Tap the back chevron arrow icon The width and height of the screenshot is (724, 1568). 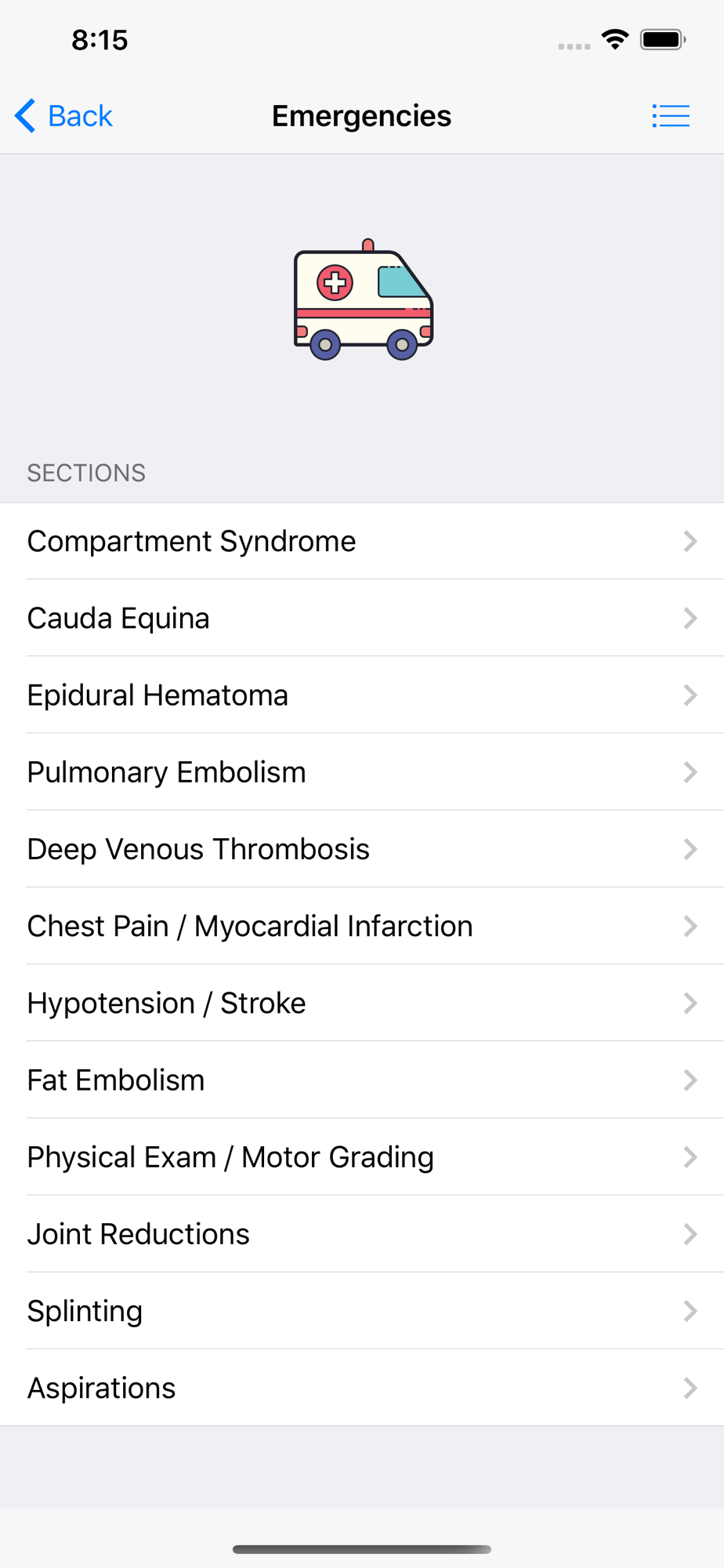[x=25, y=116]
